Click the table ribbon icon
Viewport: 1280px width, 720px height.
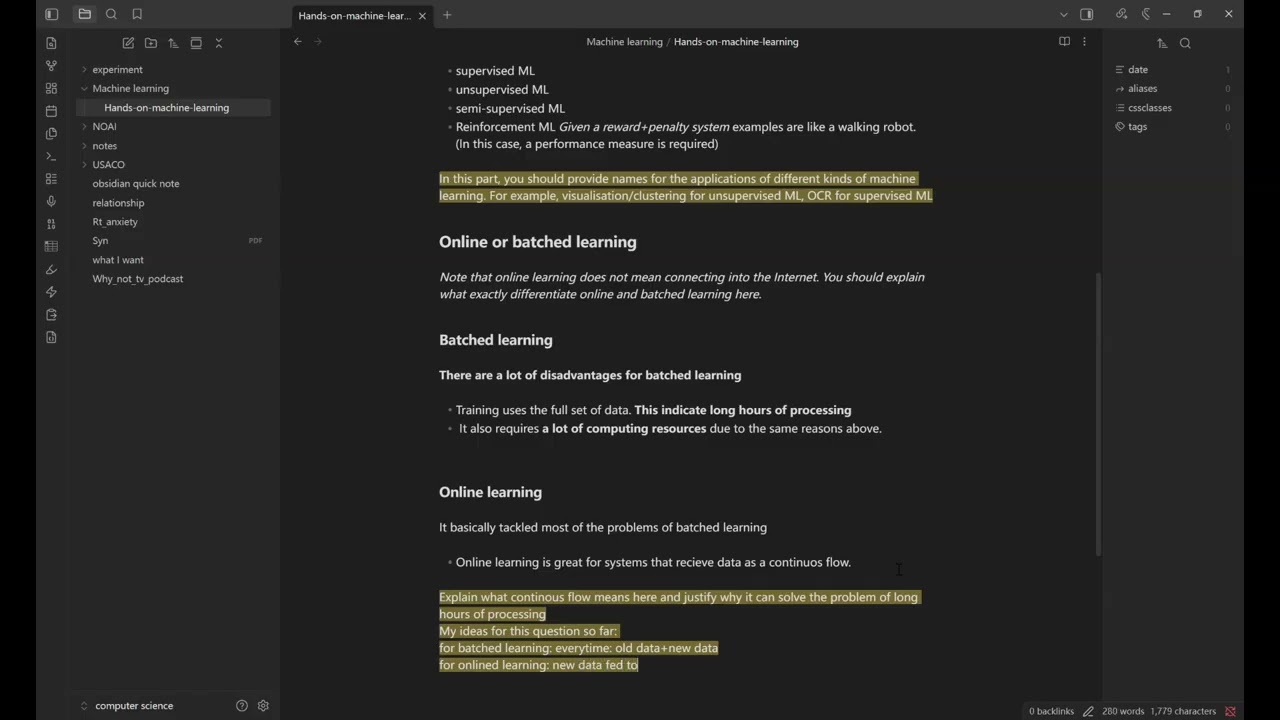(52, 246)
